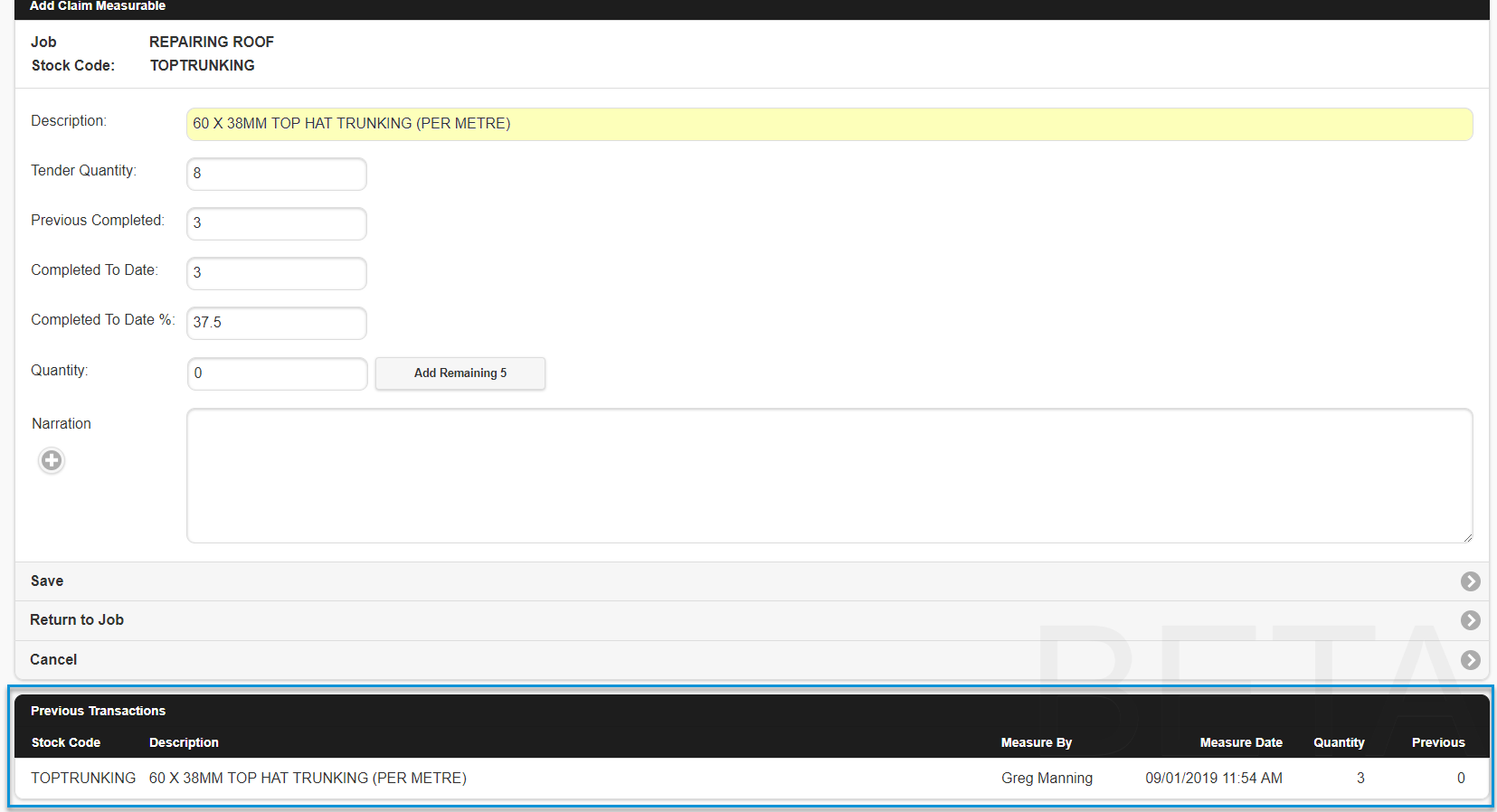Click the REPAIRING ROOF job name
This screenshot has width=1497, height=812.
coord(212,42)
